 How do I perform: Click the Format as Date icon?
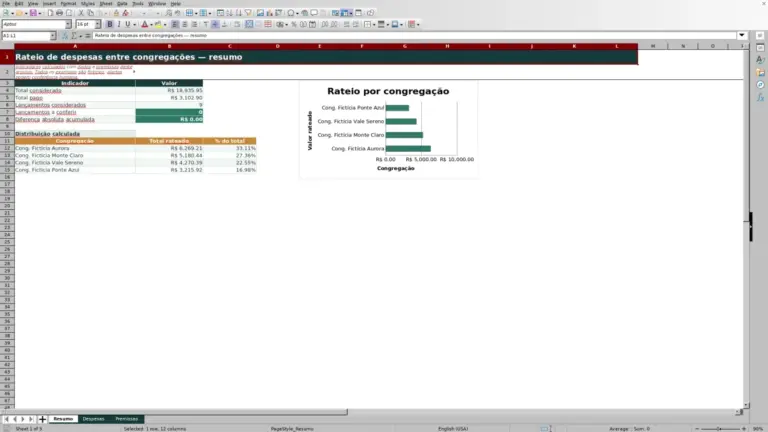[x=312, y=24]
